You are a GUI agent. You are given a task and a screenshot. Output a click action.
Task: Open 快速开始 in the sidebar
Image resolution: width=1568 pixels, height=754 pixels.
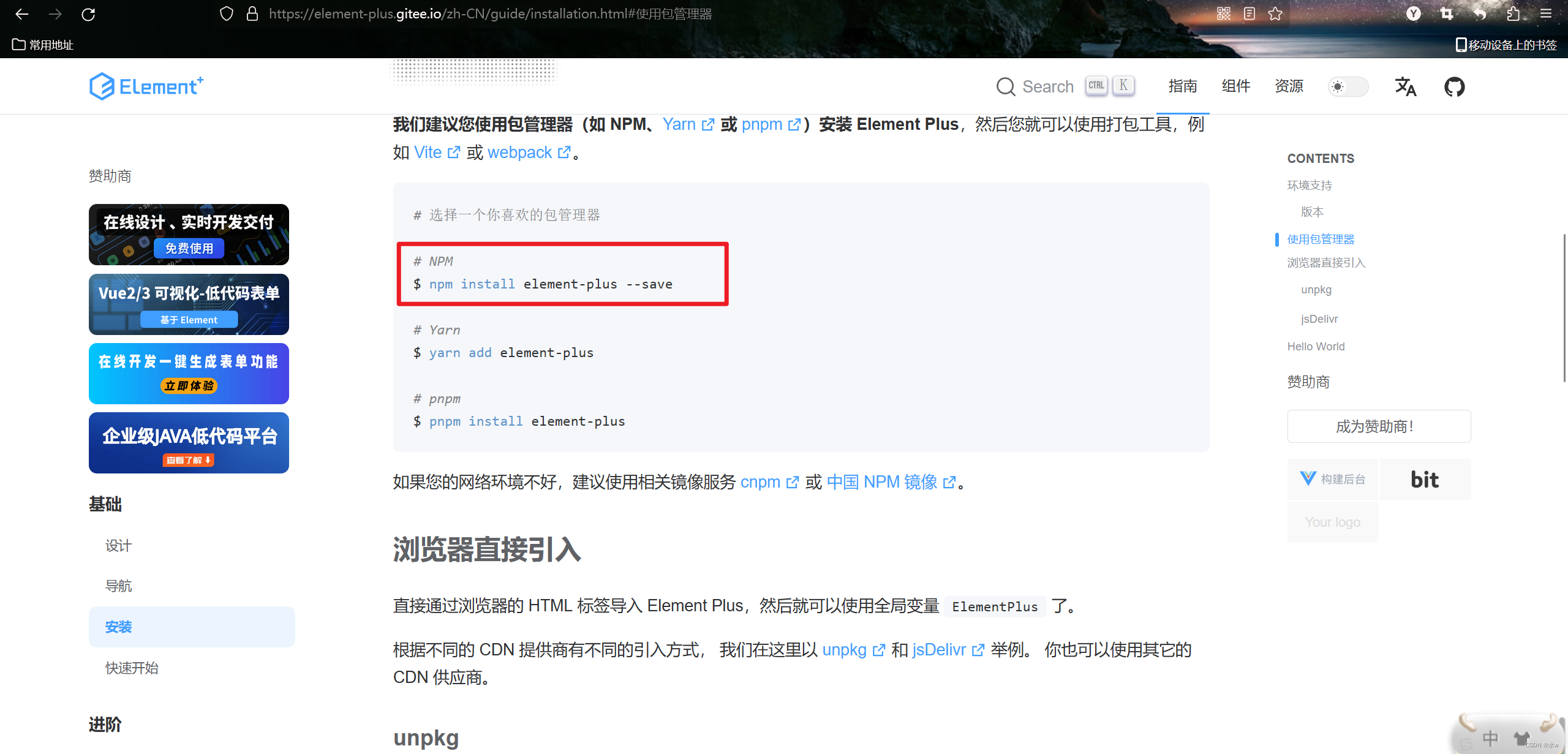coord(132,668)
